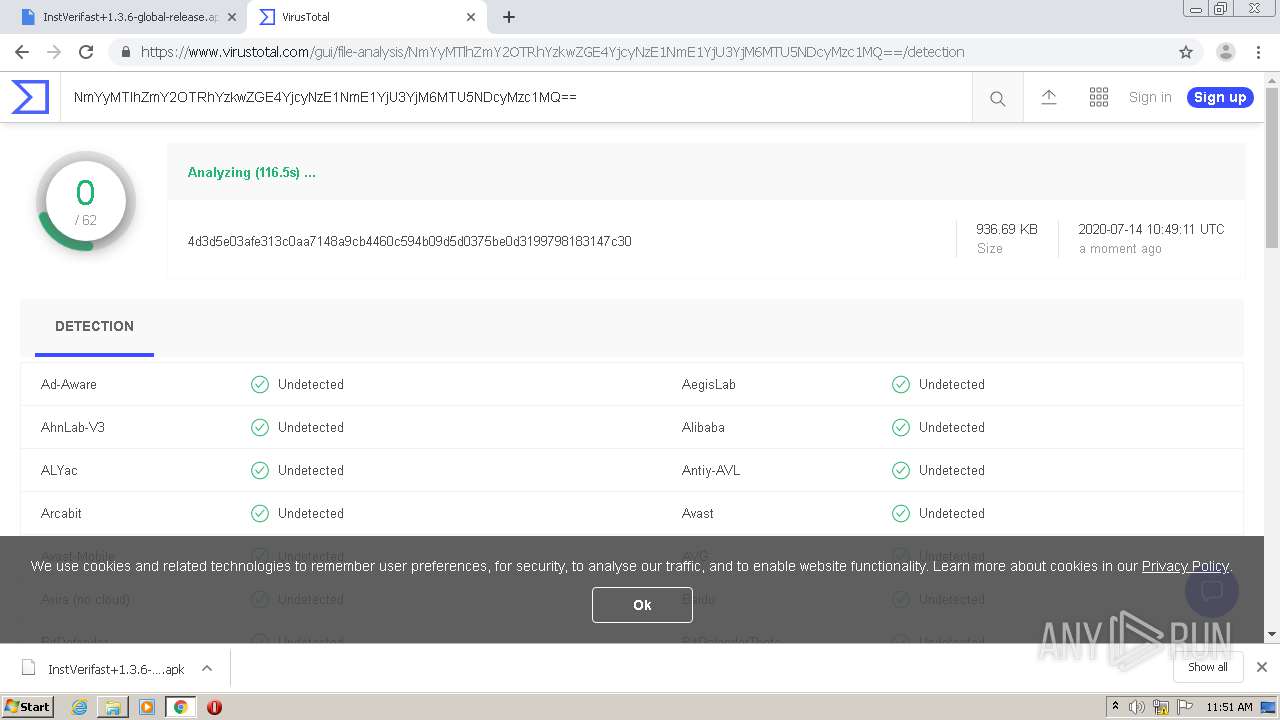Click the 0/62 detection score circle

pos(86,201)
